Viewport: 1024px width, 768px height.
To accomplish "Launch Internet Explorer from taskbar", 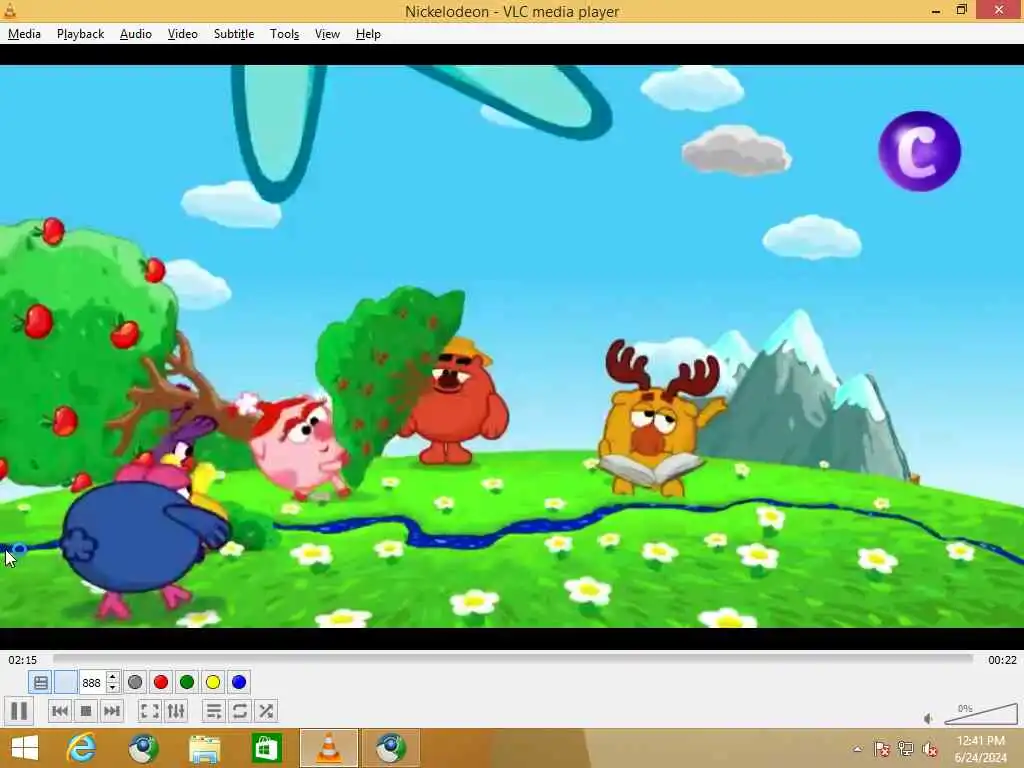I will 81,748.
